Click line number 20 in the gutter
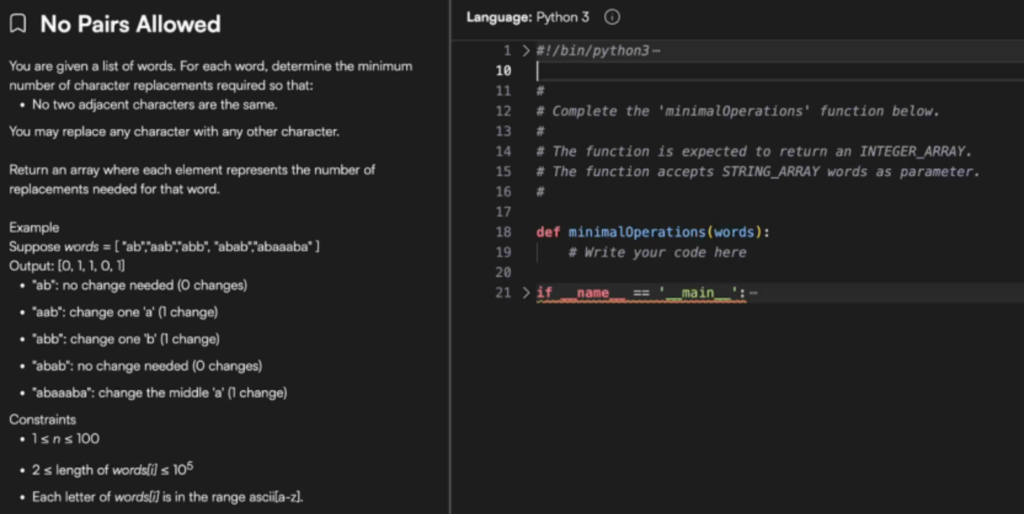The height and width of the screenshot is (514, 1024). point(503,272)
